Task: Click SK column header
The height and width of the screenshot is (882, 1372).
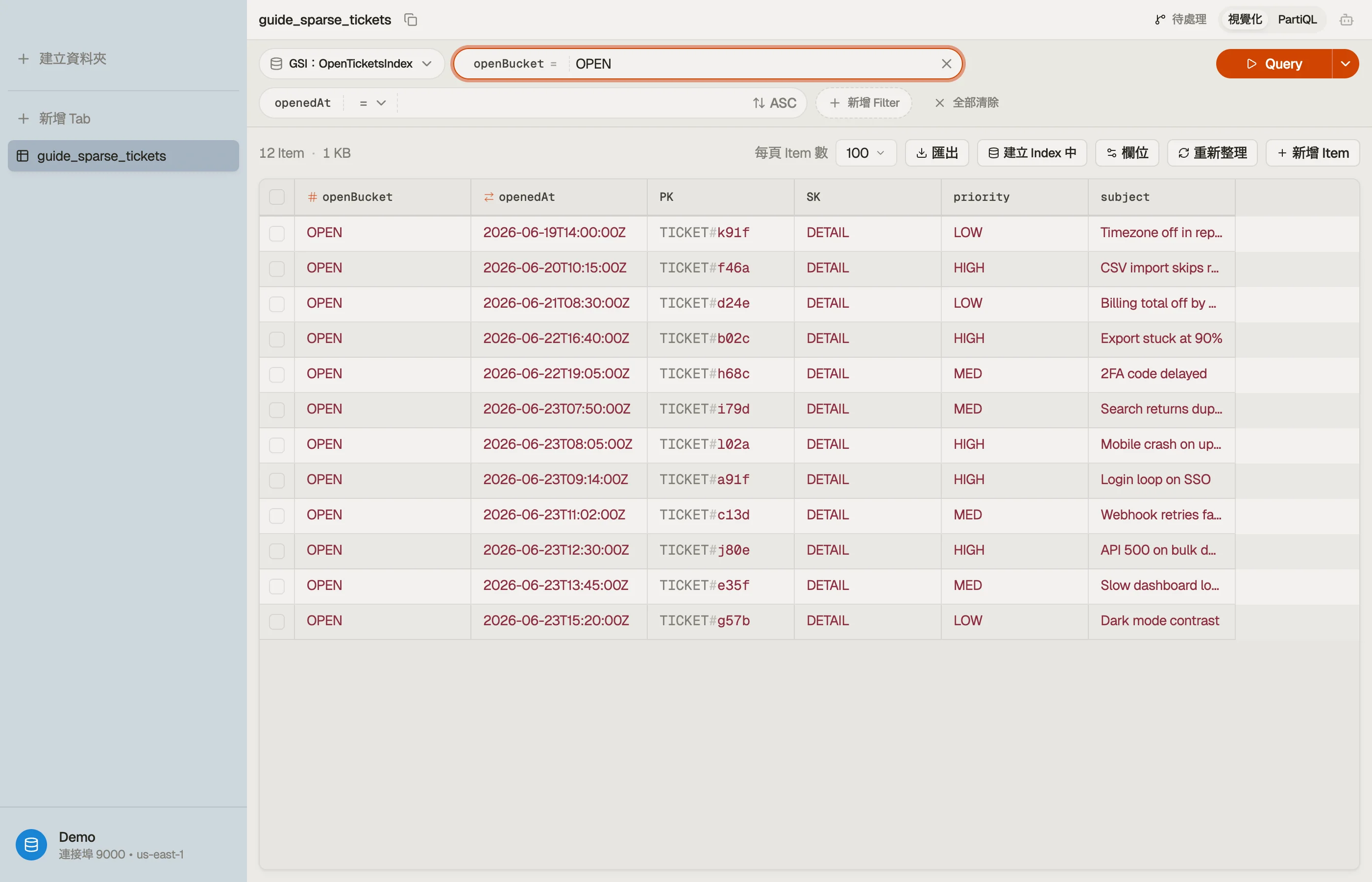Action: tap(867, 197)
